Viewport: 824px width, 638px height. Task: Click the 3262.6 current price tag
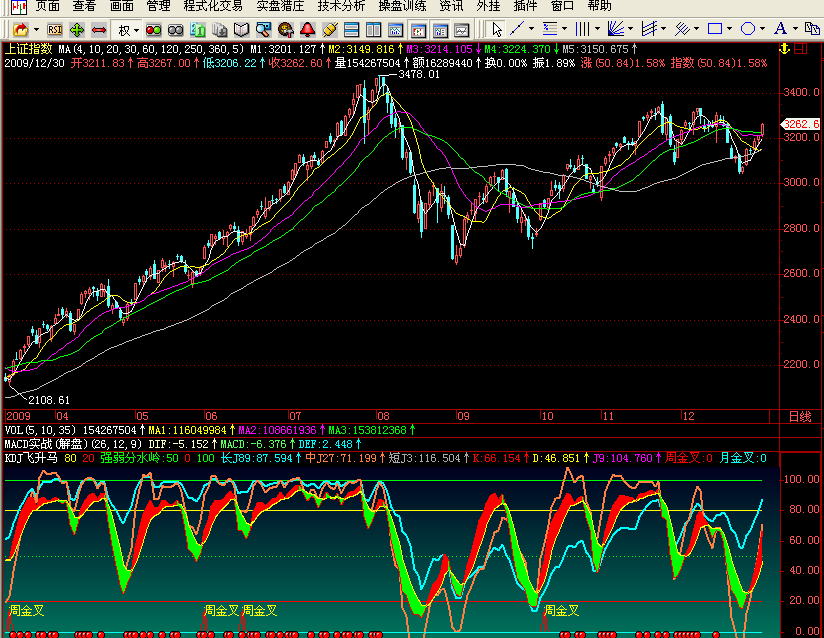(800, 124)
